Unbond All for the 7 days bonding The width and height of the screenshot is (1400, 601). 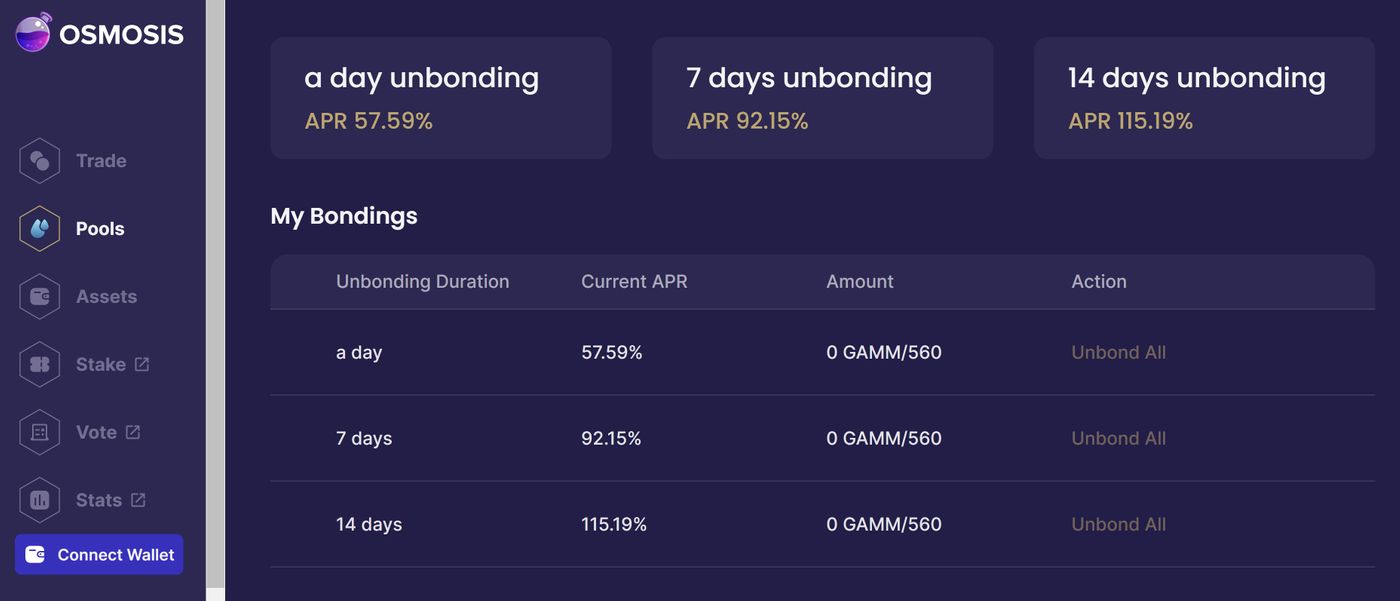(x=1119, y=438)
